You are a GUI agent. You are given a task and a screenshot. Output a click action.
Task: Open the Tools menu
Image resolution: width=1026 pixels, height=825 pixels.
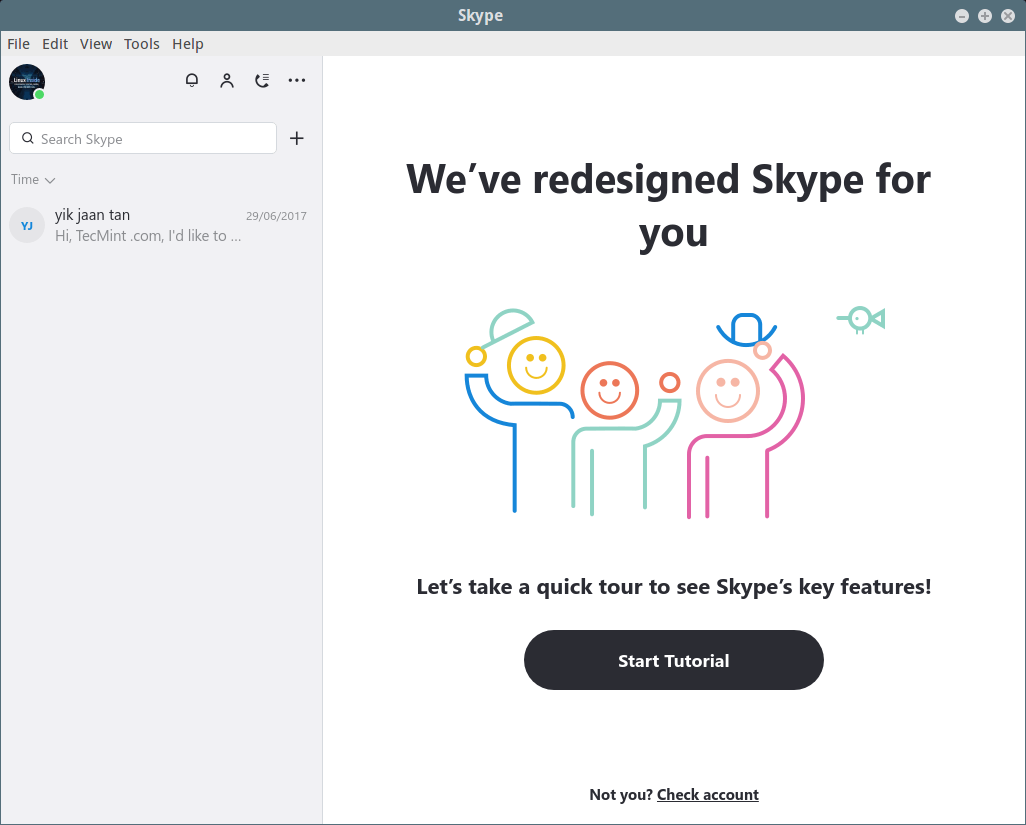tap(142, 44)
